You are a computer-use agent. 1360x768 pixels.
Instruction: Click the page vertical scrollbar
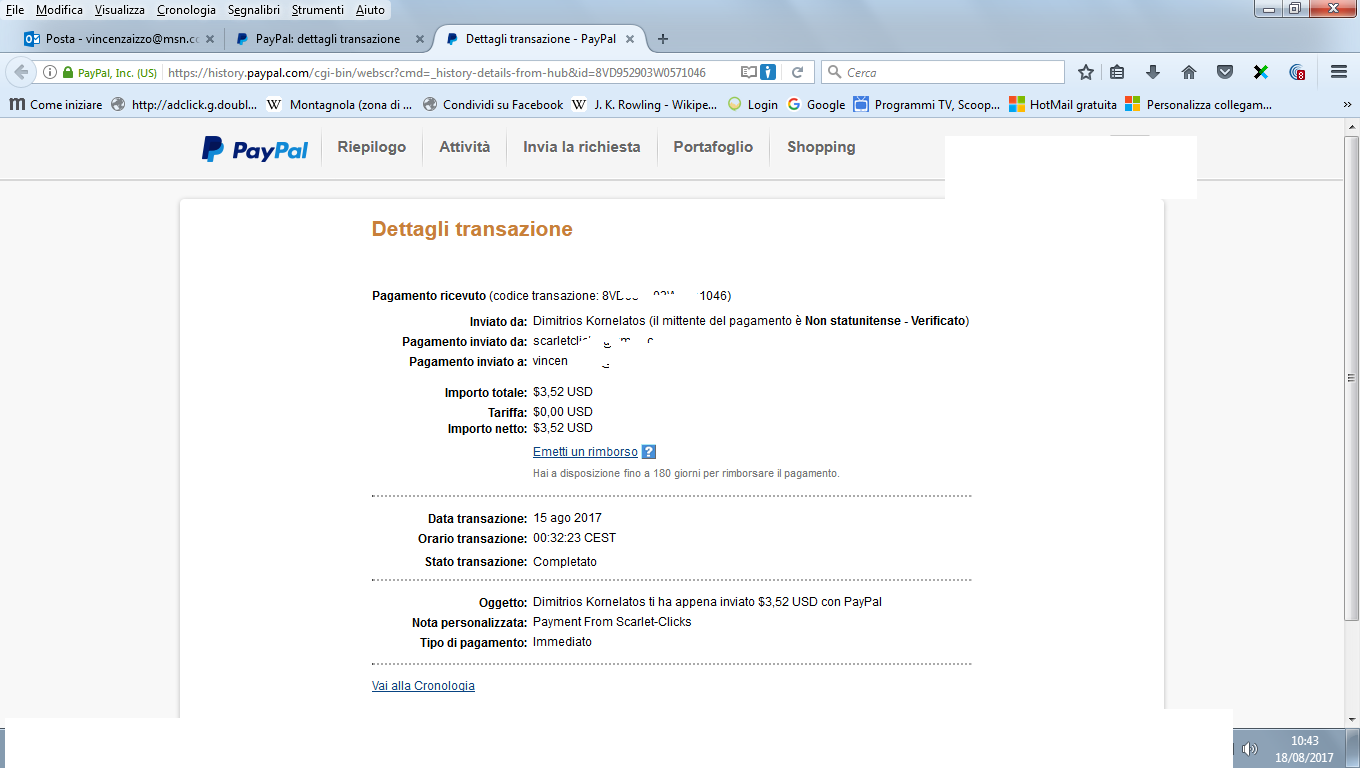pos(1351,378)
